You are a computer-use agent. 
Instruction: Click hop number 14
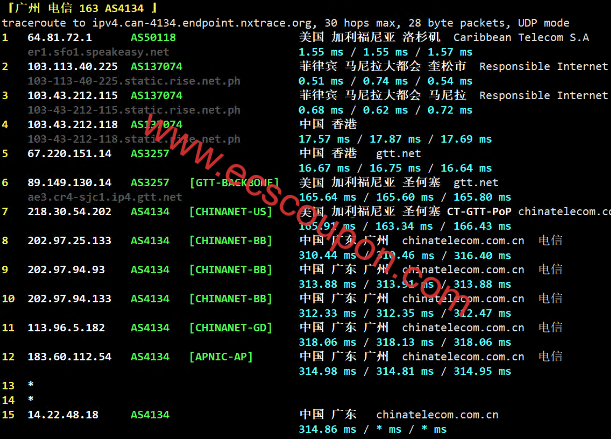[x=8, y=400]
